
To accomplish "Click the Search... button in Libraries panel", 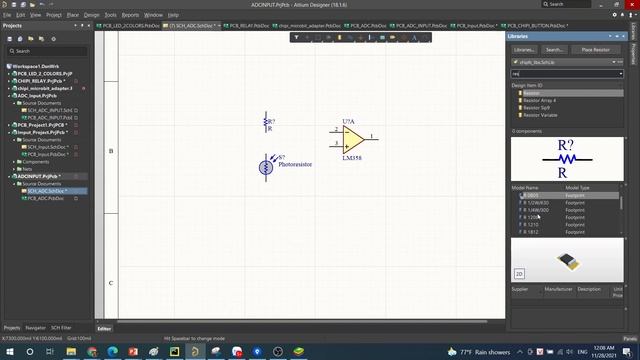I will point(554,50).
